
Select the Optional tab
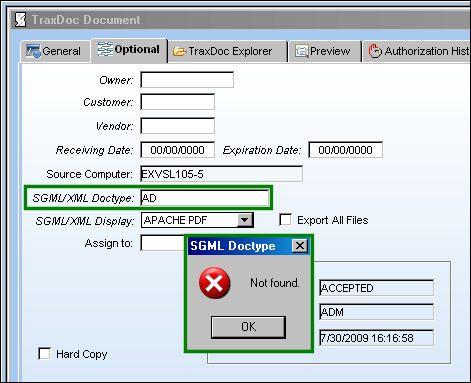point(129,50)
